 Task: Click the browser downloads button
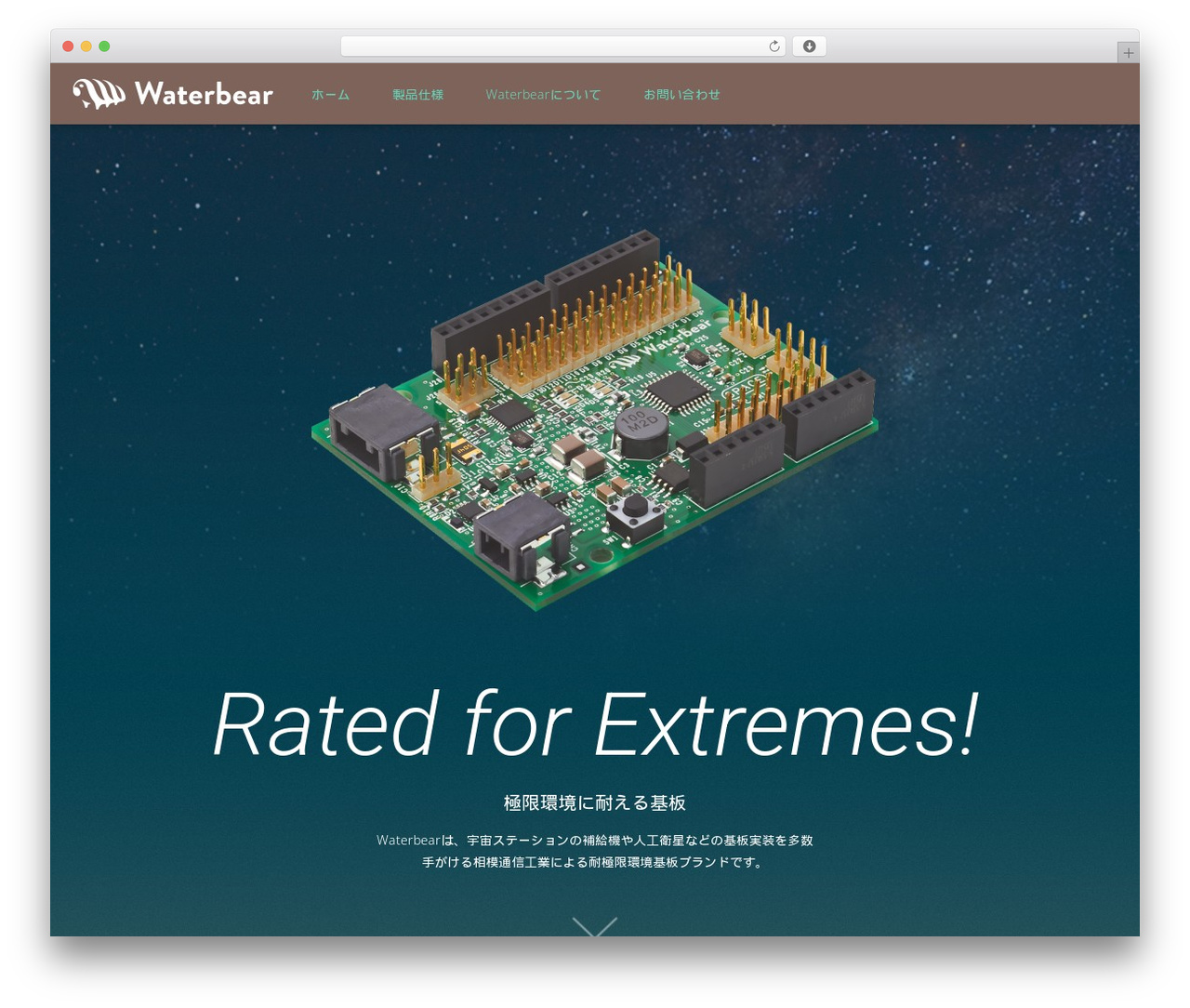(809, 46)
